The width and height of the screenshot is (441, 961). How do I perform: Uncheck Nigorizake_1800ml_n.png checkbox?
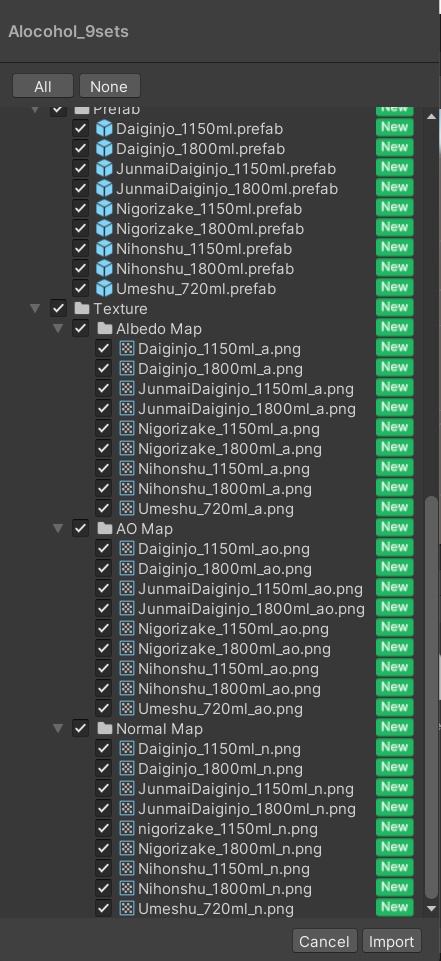103,848
